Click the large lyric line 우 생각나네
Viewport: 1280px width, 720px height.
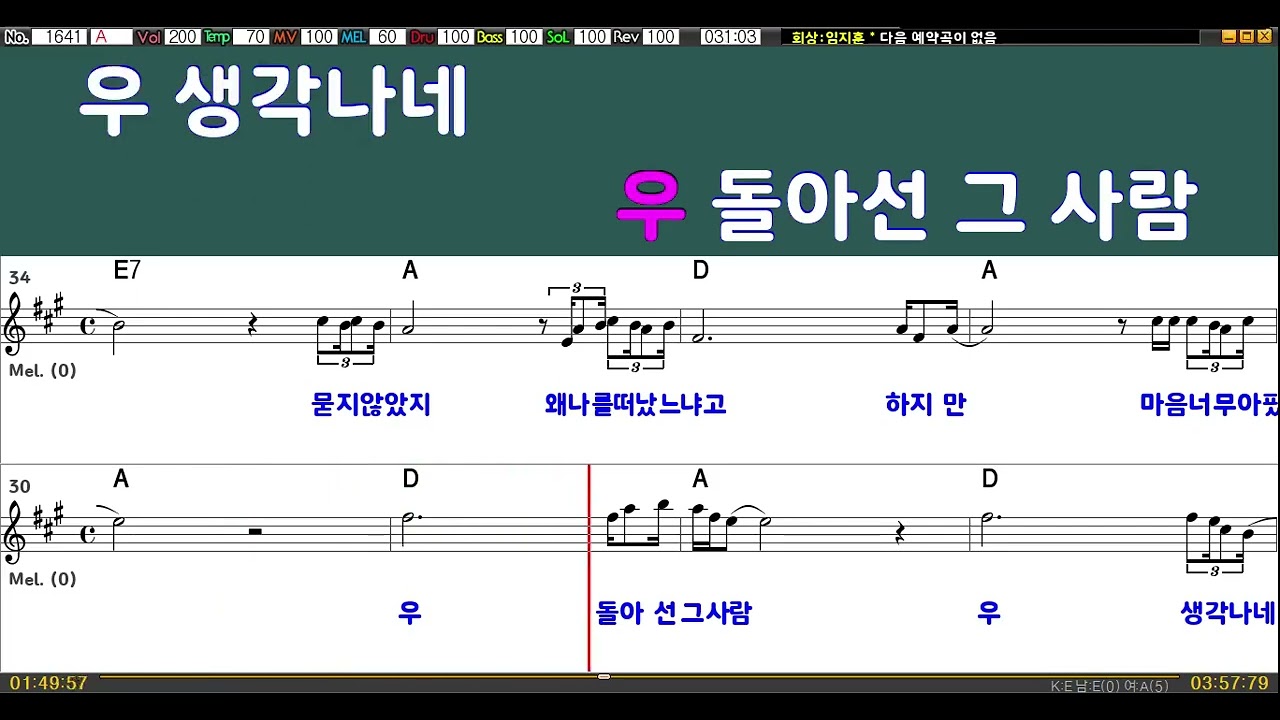pos(273,104)
